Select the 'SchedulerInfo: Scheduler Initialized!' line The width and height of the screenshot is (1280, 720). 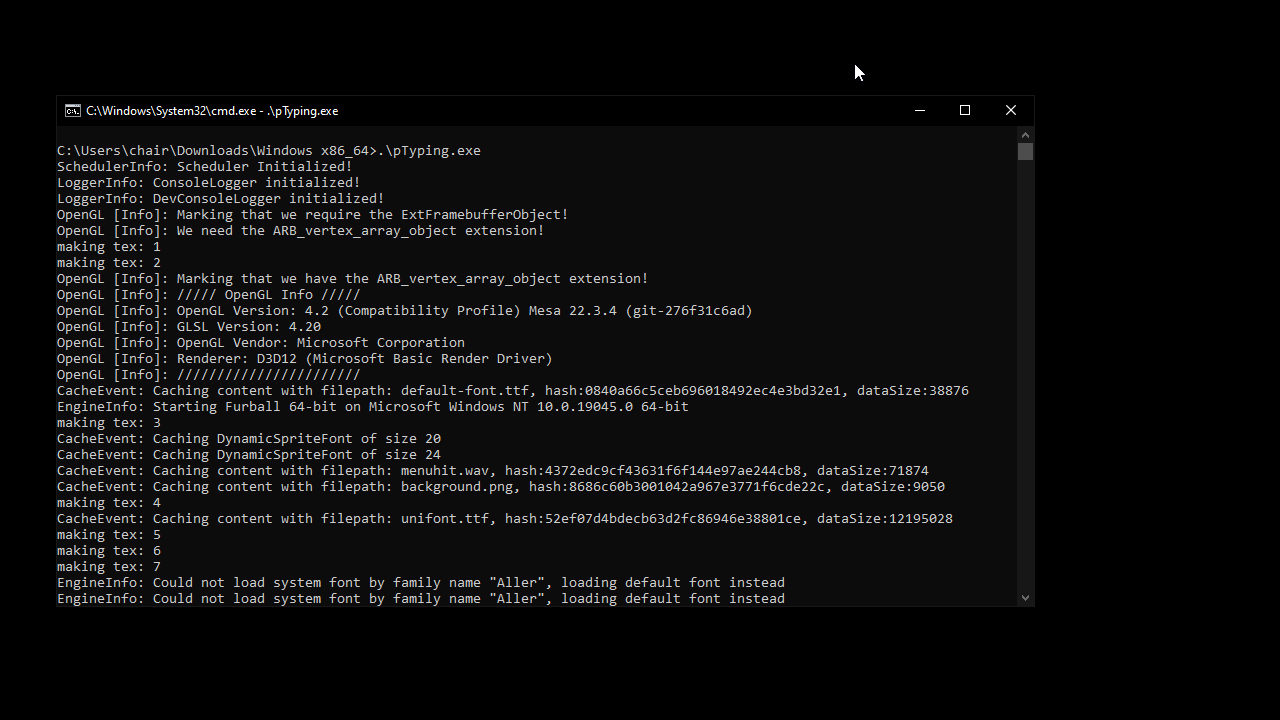(205, 167)
